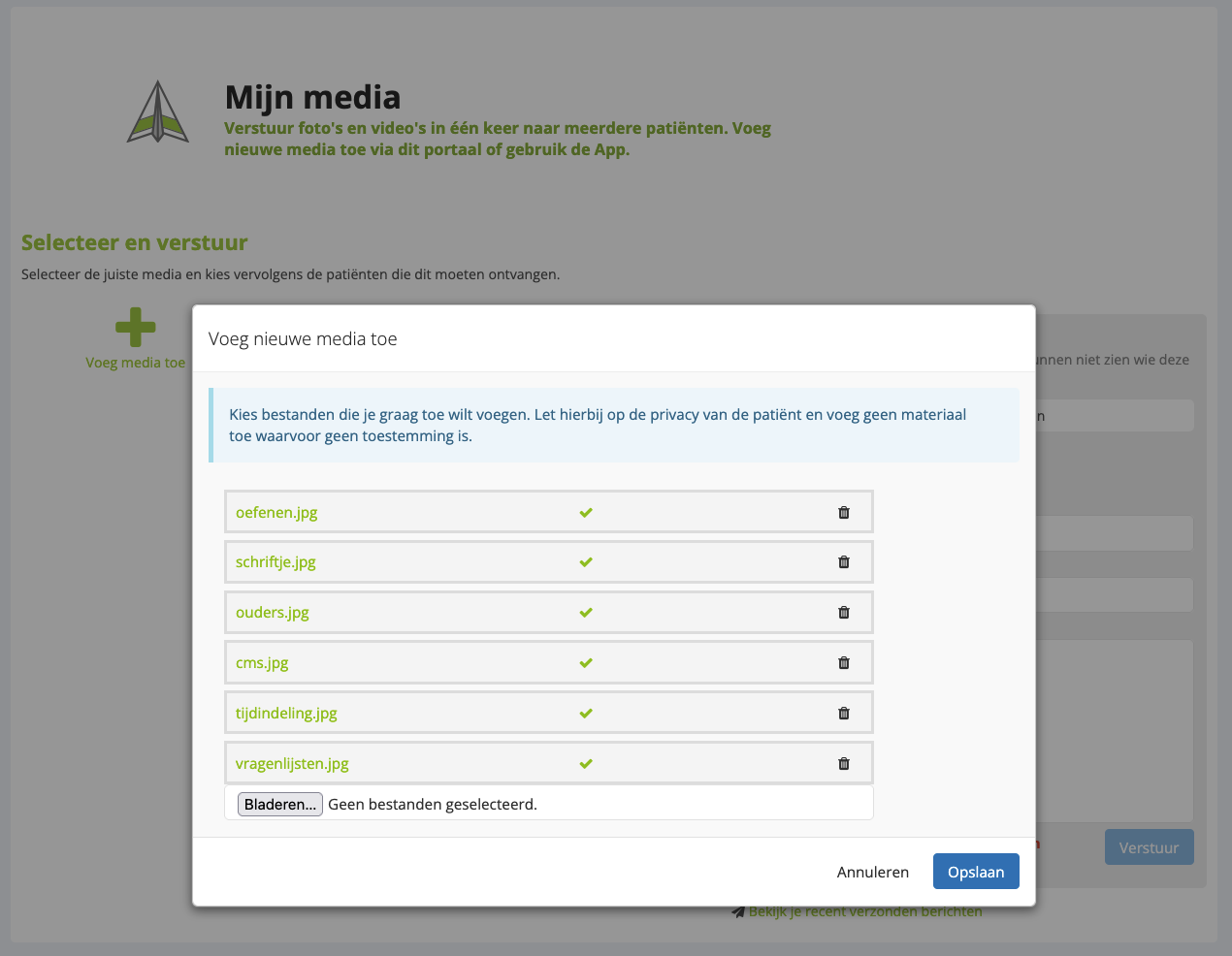The height and width of the screenshot is (956, 1232).
Task: Select the ouders.jpg file name
Action: point(273,613)
